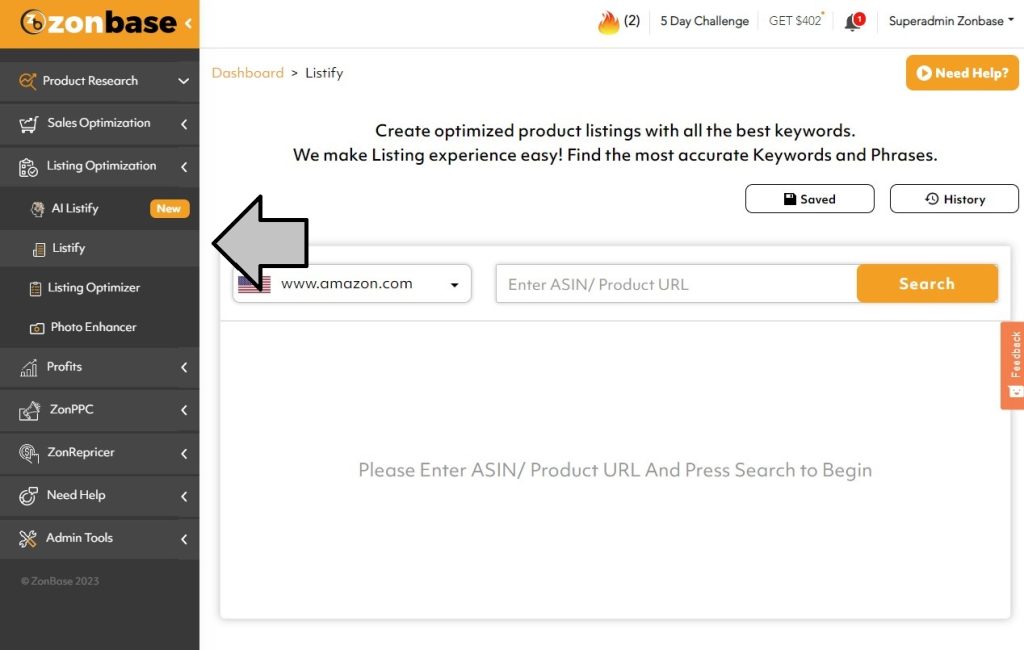The image size is (1024, 650).
Task: Click the Feedback smiley icon
Action: (1016, 391)
